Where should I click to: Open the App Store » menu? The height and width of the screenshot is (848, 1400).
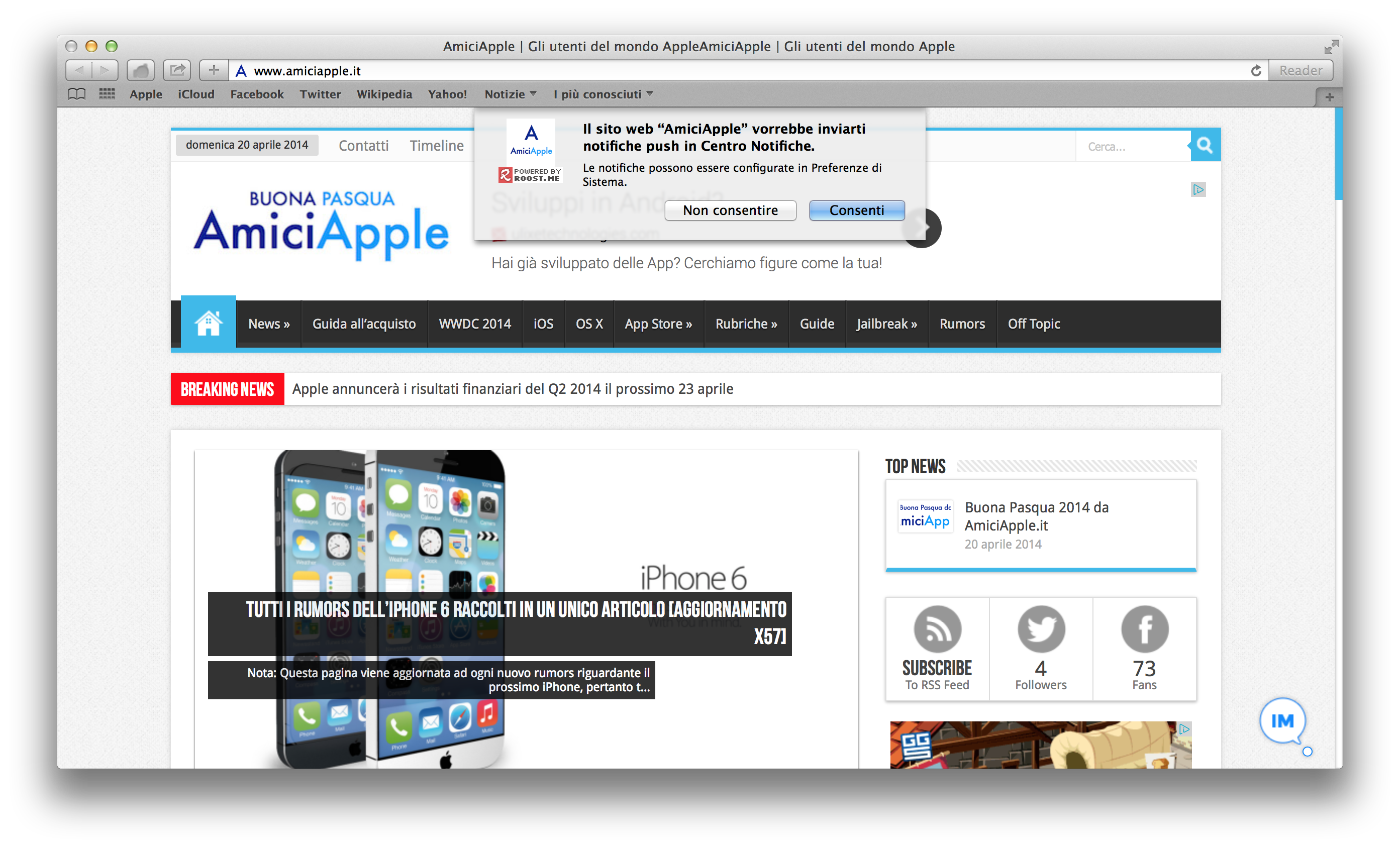tap(658, 324)
